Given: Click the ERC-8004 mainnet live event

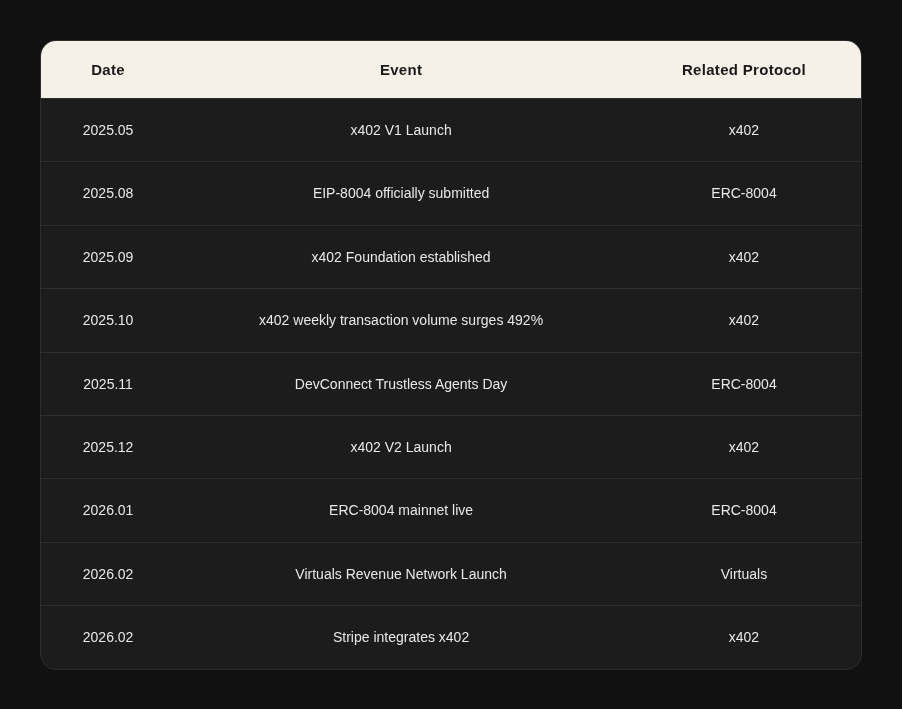Looking at the screenshot, I should pos(401,510).
